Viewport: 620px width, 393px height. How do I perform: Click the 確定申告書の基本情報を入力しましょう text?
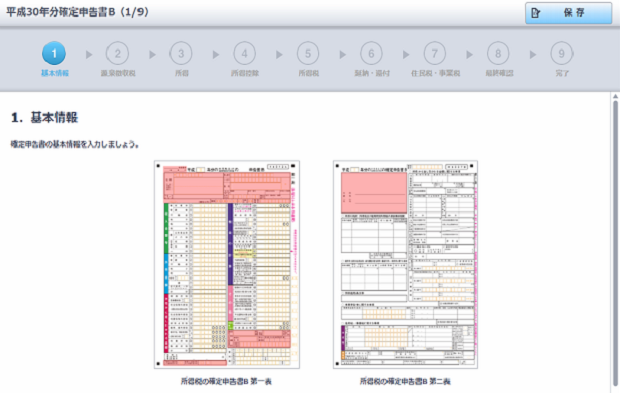point(75,144)
